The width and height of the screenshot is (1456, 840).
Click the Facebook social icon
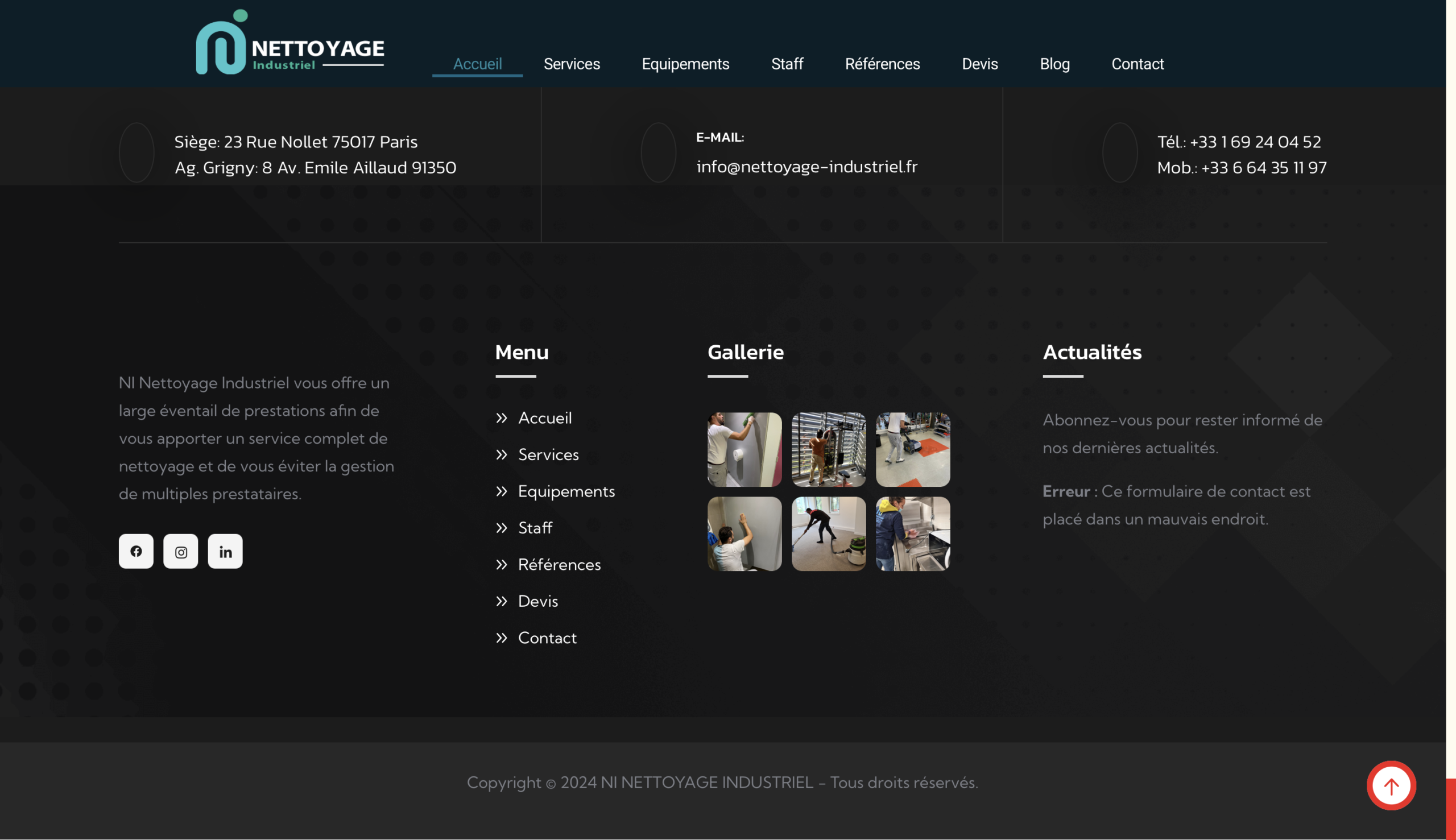click(136, 551)
